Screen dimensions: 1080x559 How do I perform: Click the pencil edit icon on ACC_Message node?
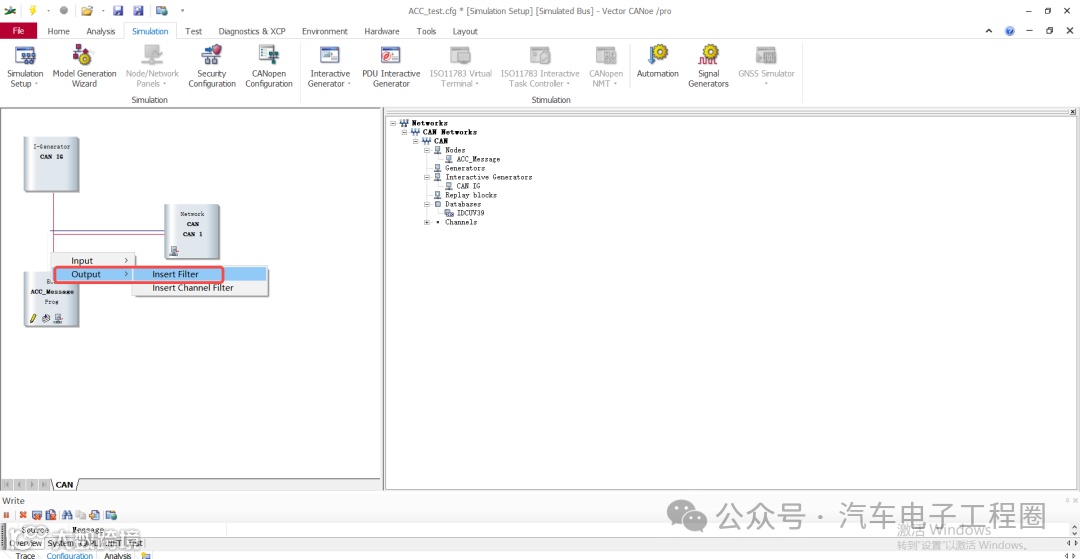tap(32, 319)
